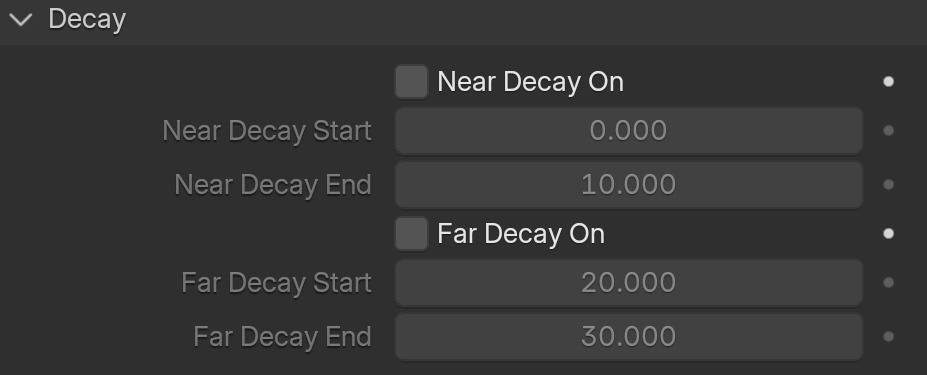The width and height of the screenshot is (927, 375).
Task: Collapse the Decay panel using its chevron
Action: [21, 20]
